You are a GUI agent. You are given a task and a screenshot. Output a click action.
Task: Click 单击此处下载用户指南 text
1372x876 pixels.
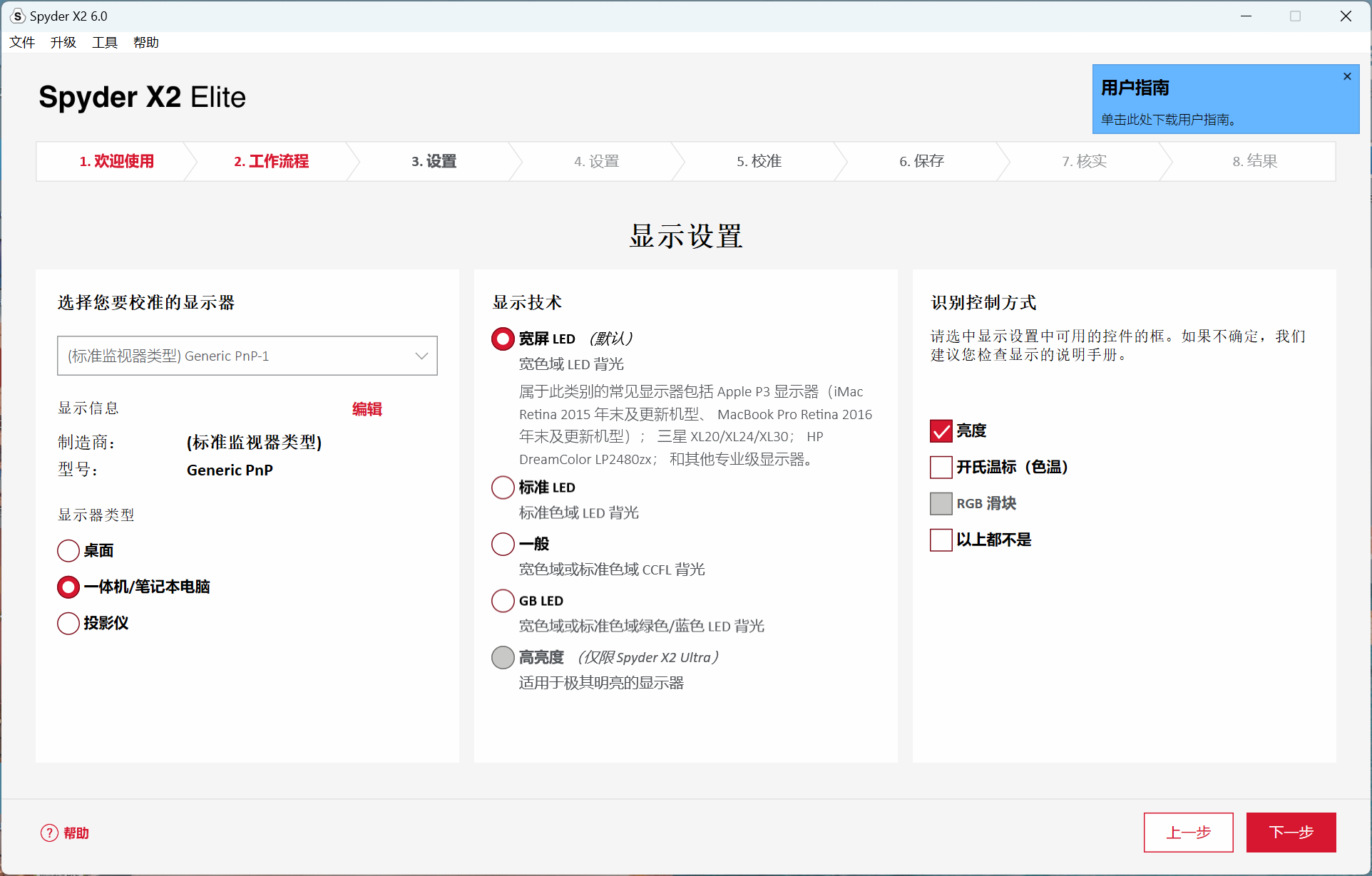(1168, 119)
